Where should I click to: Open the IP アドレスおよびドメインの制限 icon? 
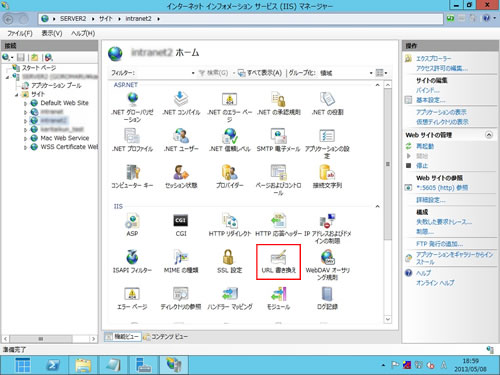327,228
